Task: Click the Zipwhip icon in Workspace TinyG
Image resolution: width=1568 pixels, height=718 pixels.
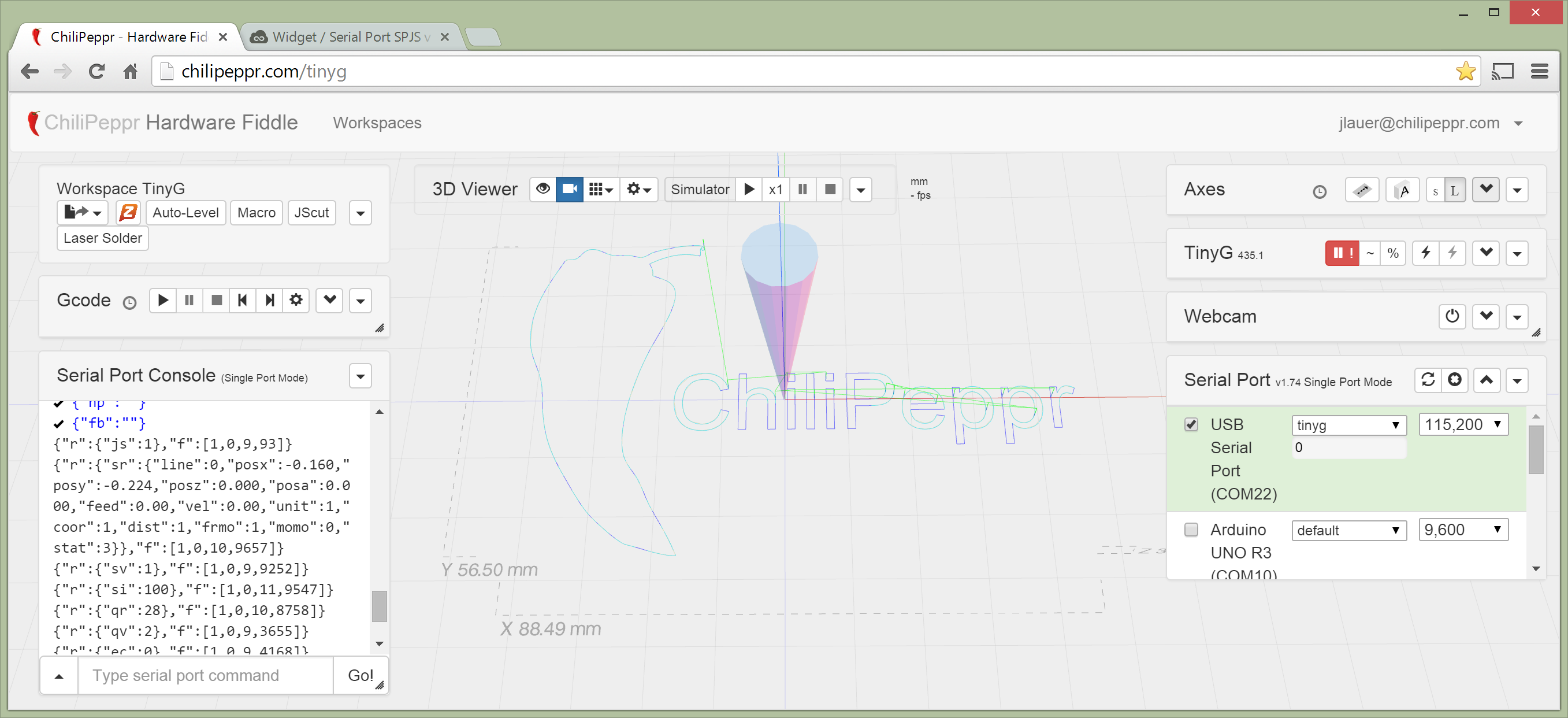Action: tap(128, 213)
